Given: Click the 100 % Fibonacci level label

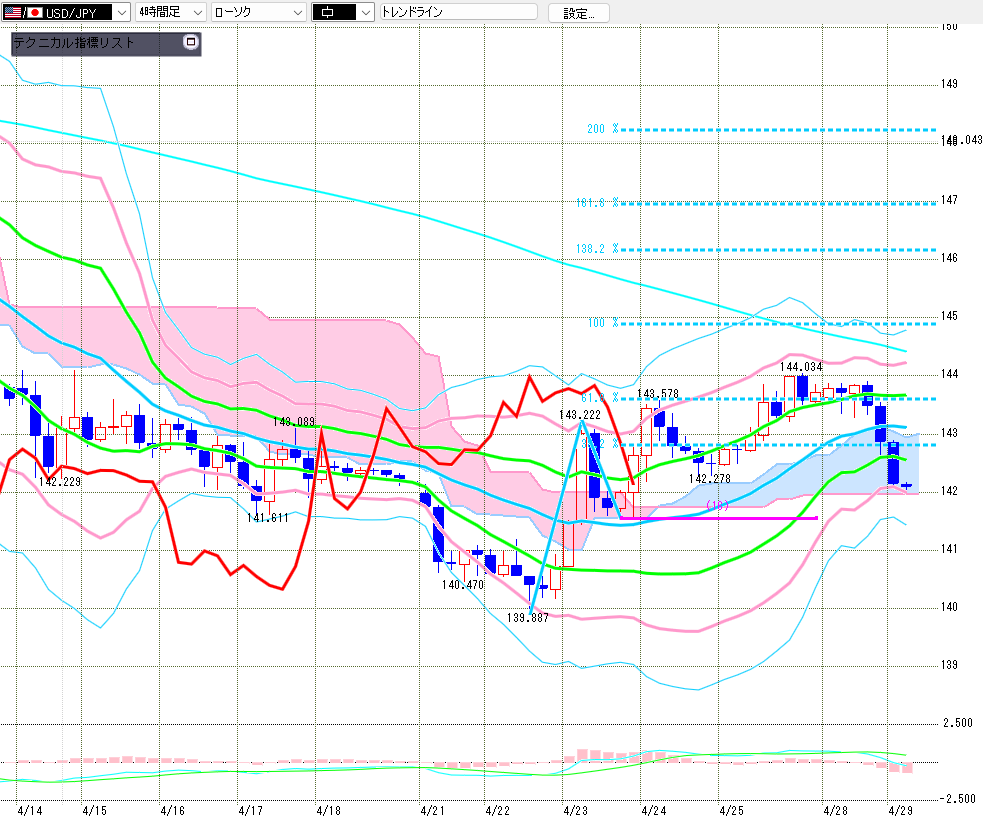Looking at the screenshot, I should pyautogui.click(x=603, y=323).
